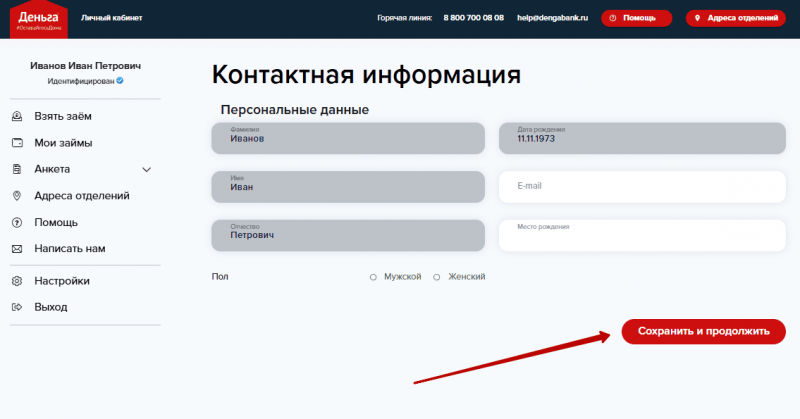Image resolution: width=800 pixels, height=419 pixels.
Task: Click the Помощь question mark icon in sidebar
Action: (x=17, y=223)
